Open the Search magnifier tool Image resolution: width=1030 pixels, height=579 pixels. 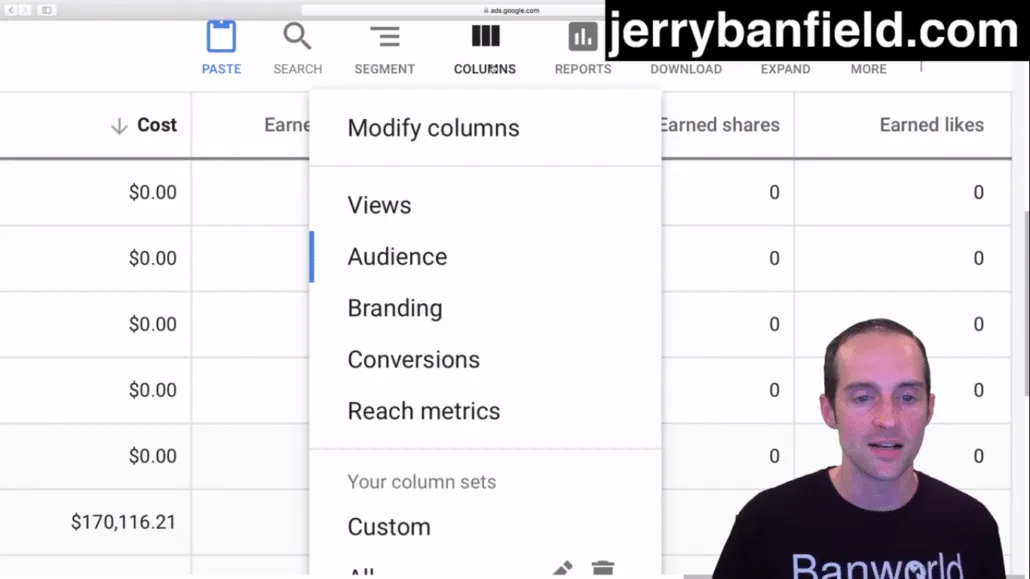click(297, 36)
